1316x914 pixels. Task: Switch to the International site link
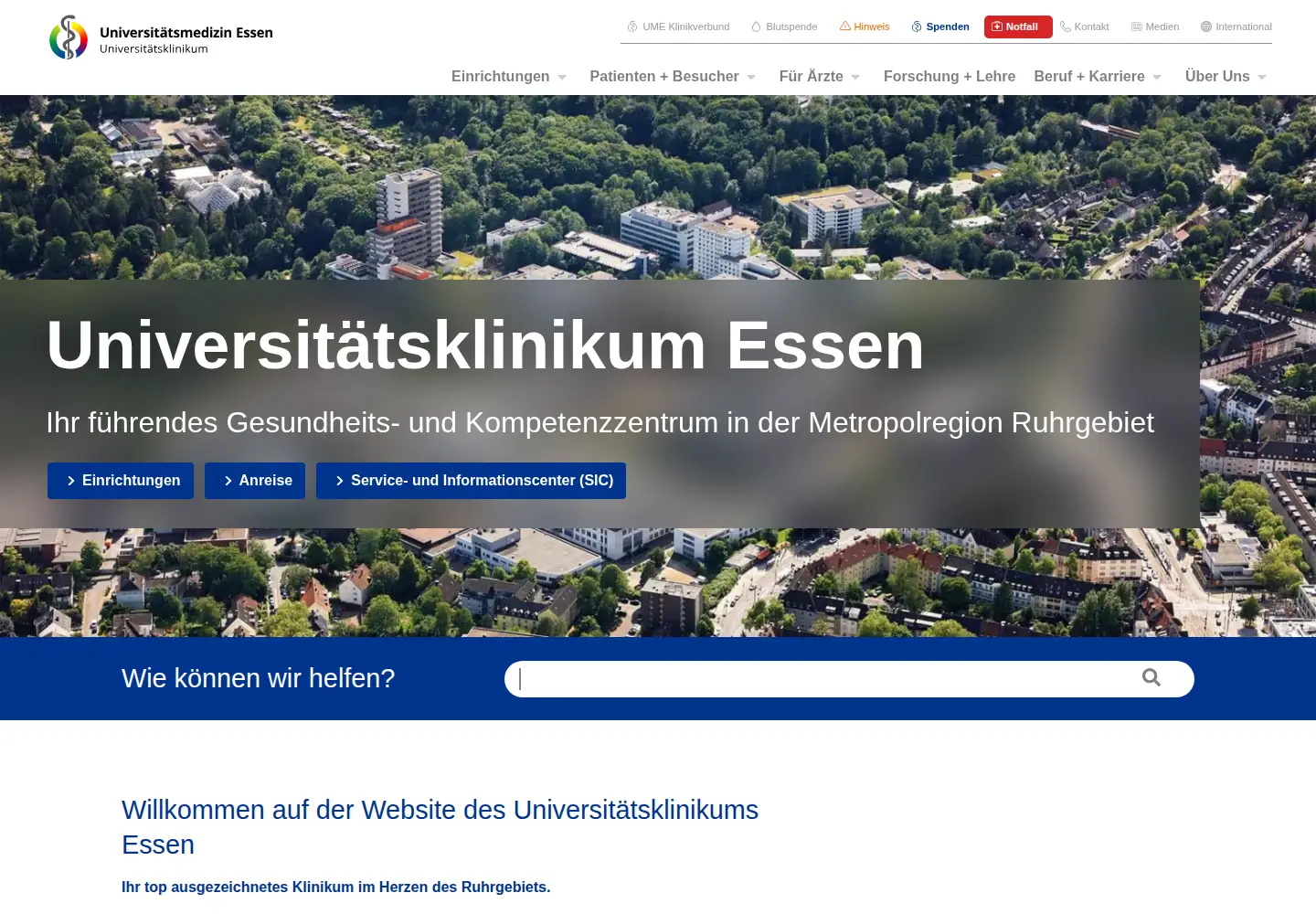[1244, 27]
